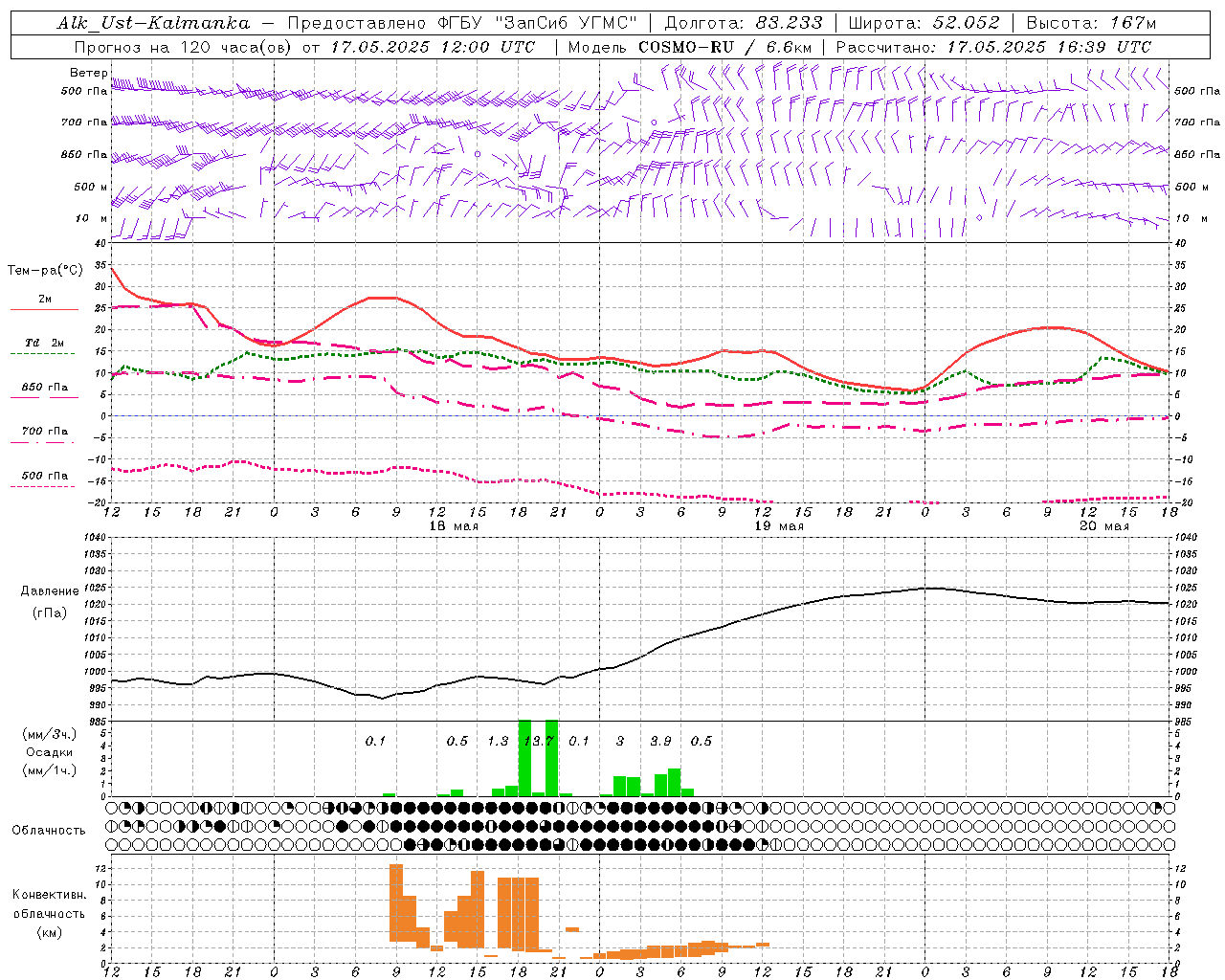Viewport: 1225px width, 980px height.
Task: Click the left 10 м wind level label
Action: 92,218
